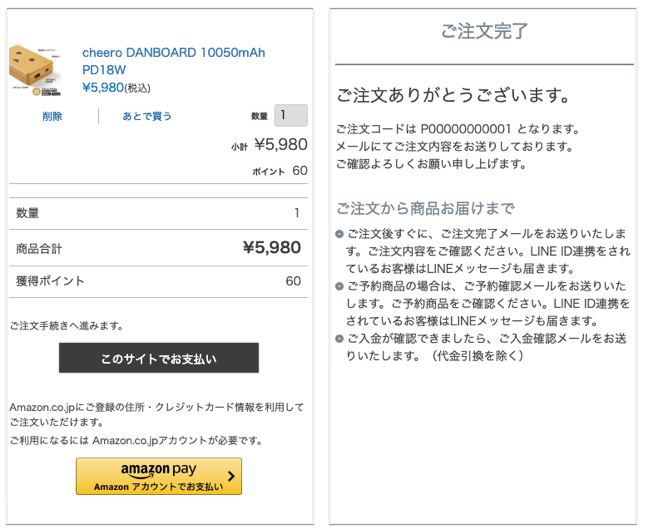
Task: Click the amazon pay logo on the yellow button
Action: (x=158, y=470)
